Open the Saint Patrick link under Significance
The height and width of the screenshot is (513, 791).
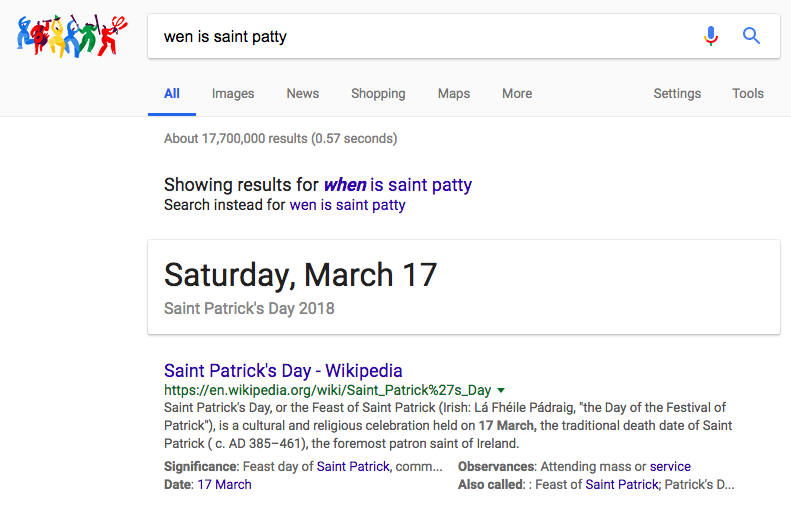point(353,466)
